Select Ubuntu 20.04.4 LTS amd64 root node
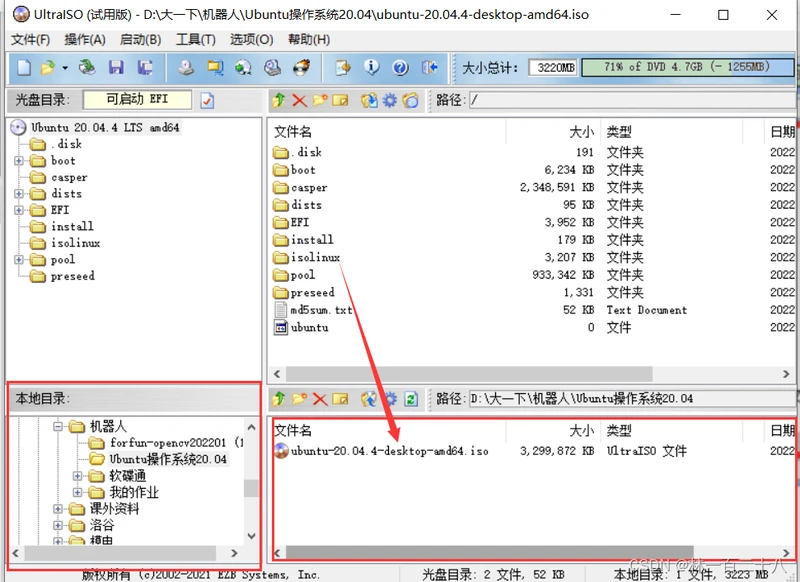 (x=105, y=128)
